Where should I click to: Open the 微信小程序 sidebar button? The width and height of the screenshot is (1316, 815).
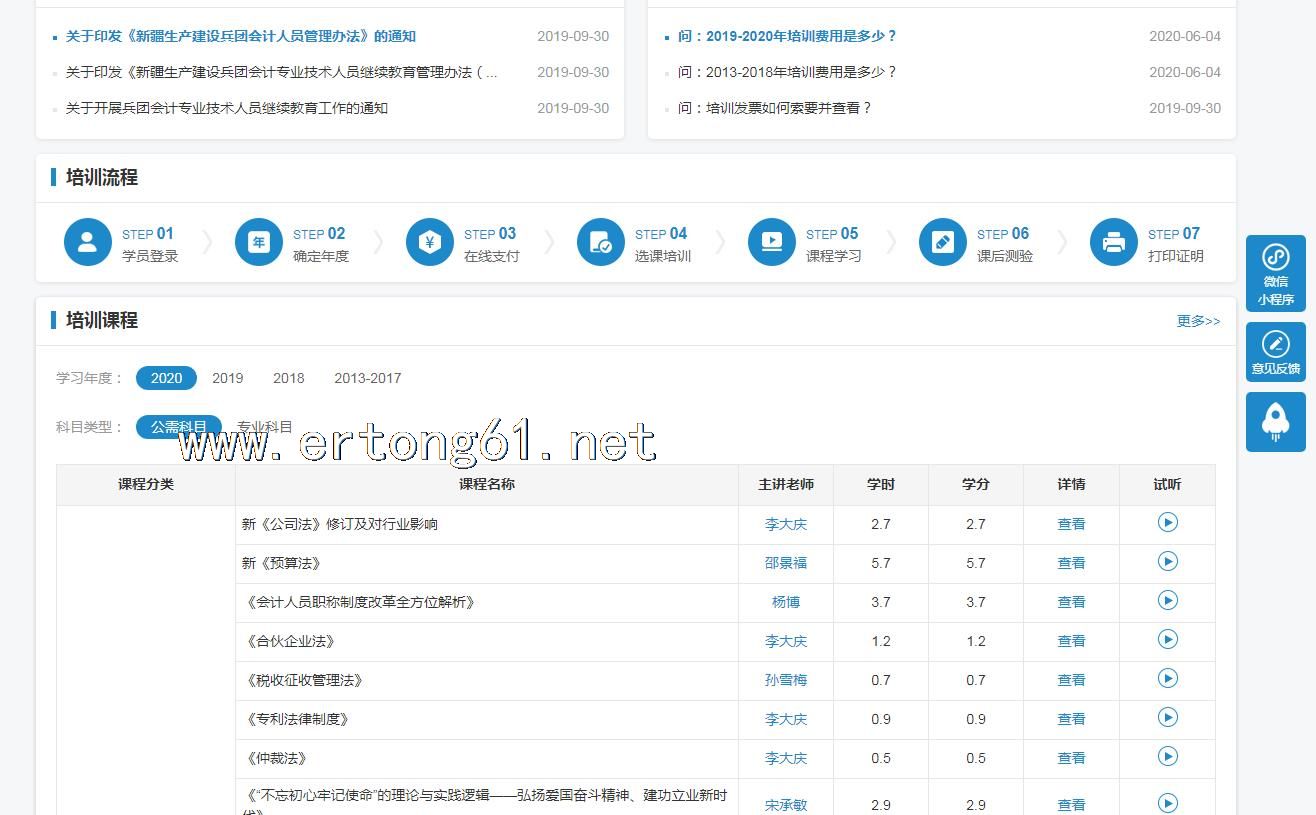coord(1275,273)
